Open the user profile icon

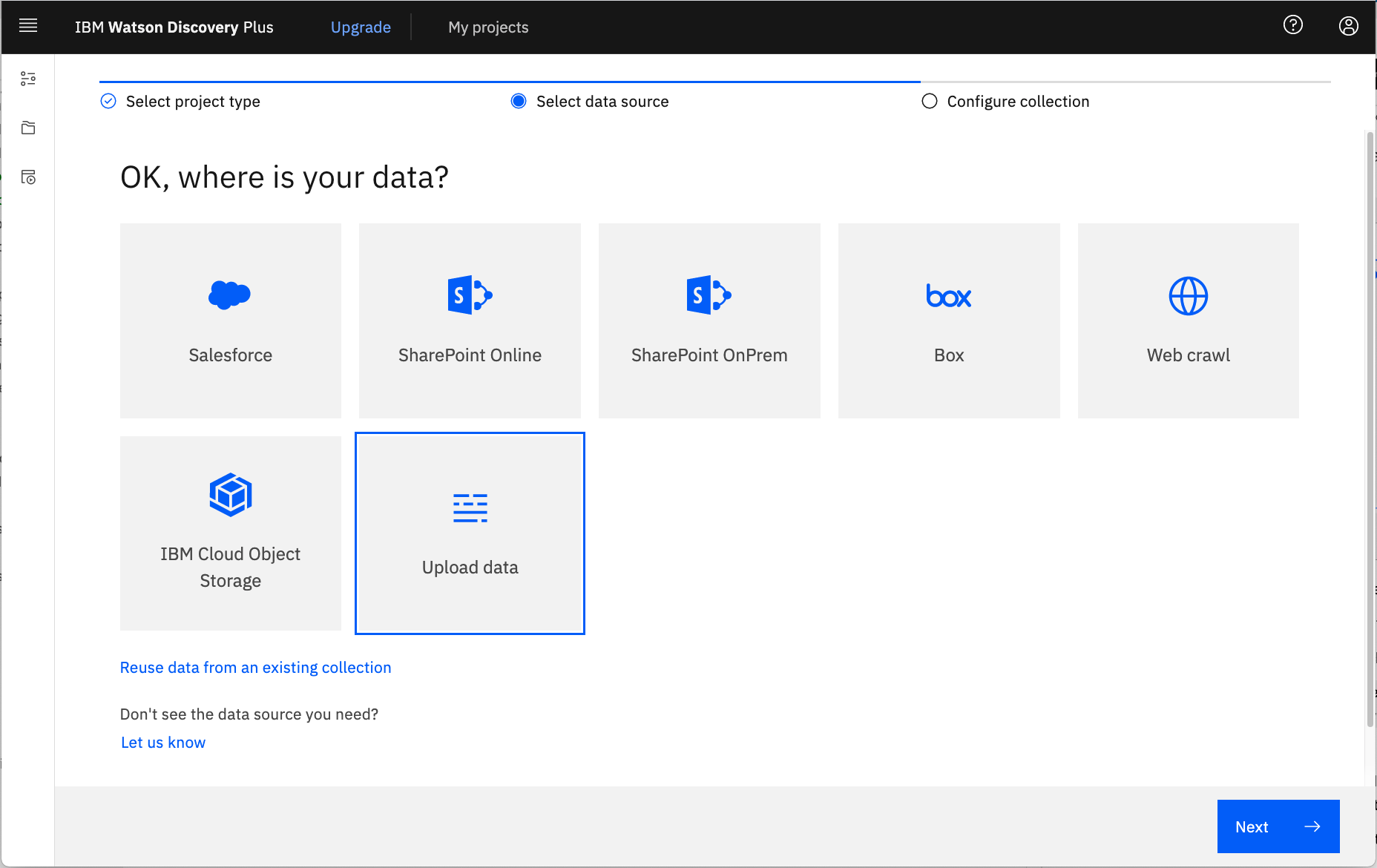tap(1349, 26)
